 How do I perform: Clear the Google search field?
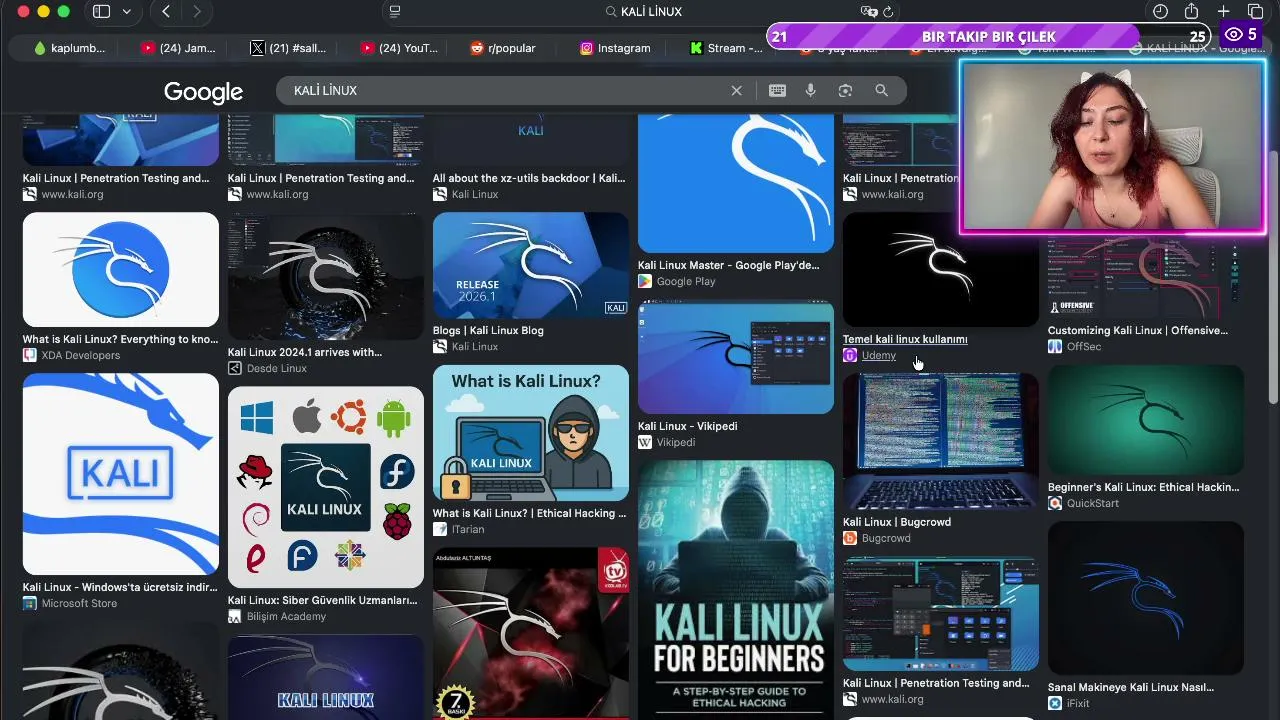737,90
